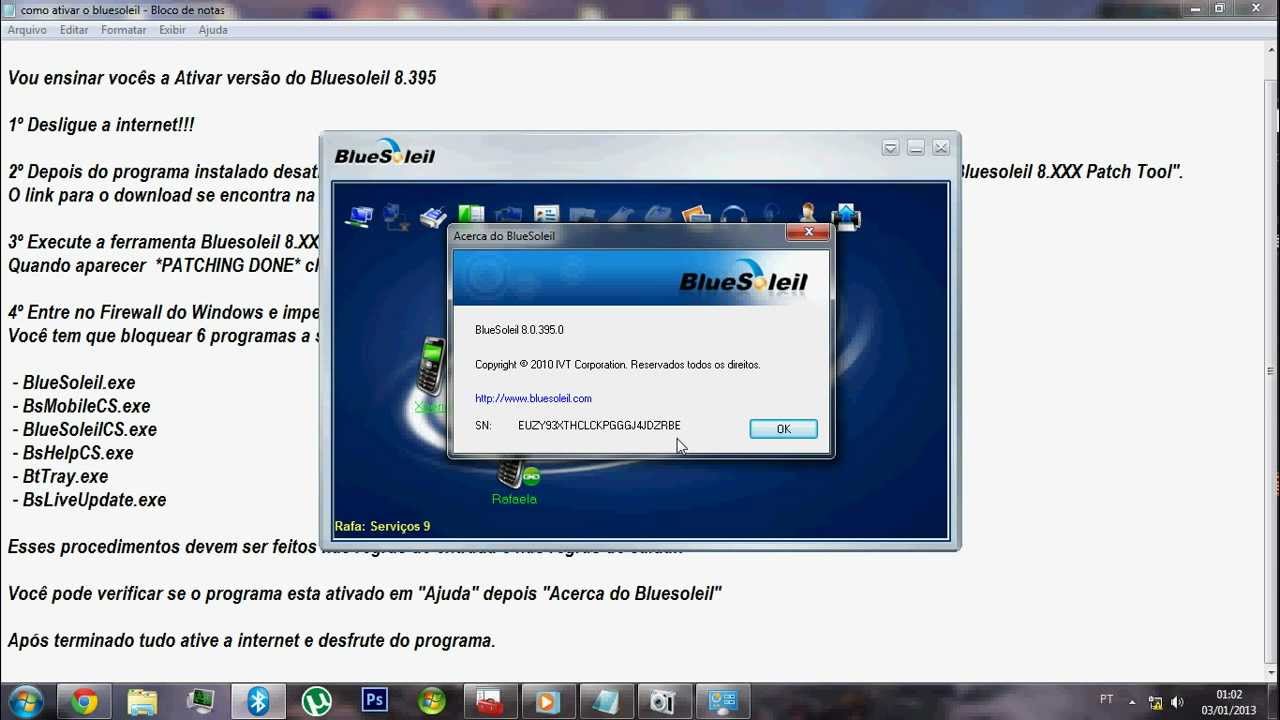The width and height of the screenshot is (1280, 720).
Task: Open the orange media player taskbar icon
Action: click(546, 701)
